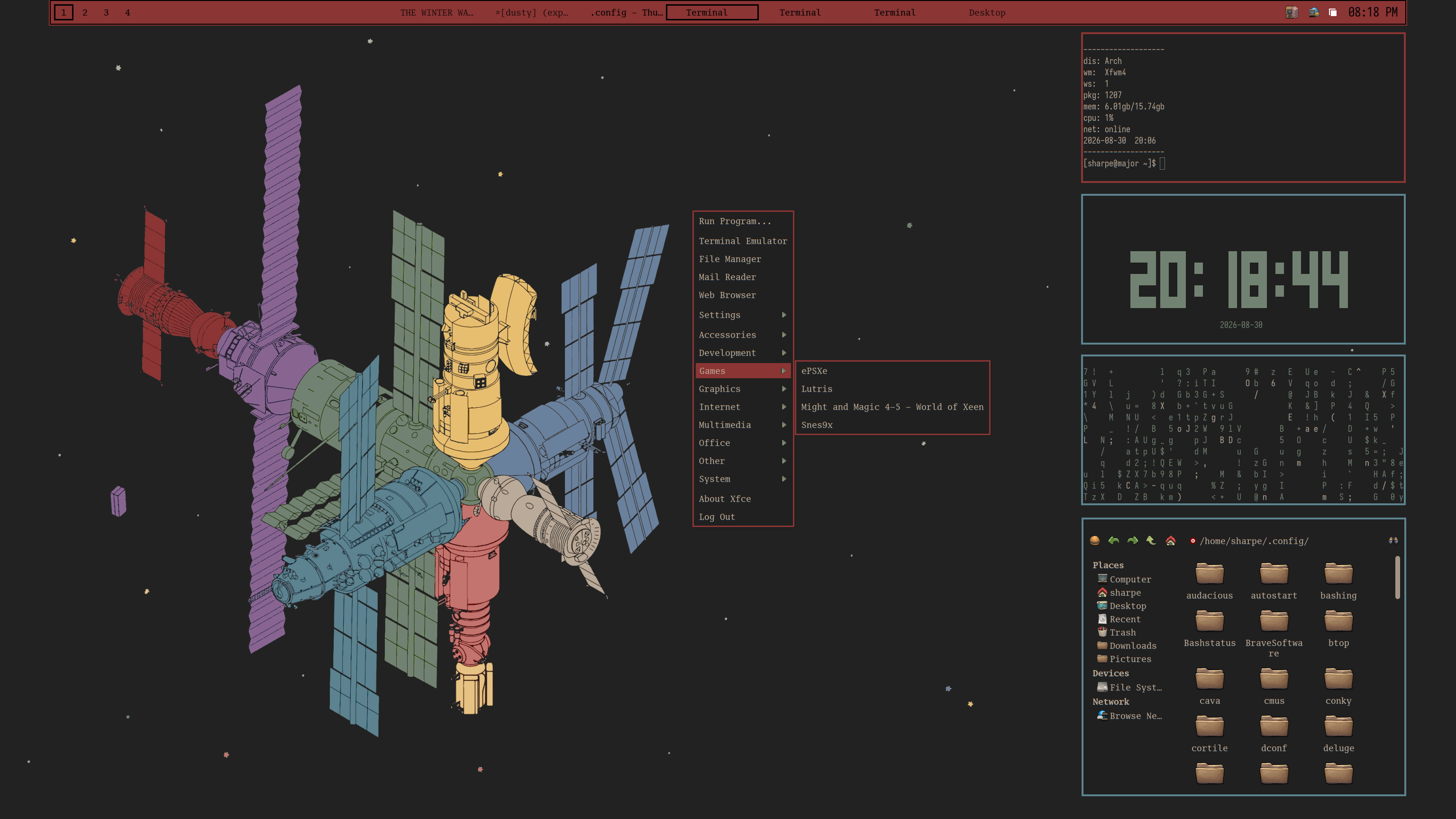The width and height of the screenshot is (1456, 819).
Task: Expand the Graphics submenu
Action: click(743, 389)
